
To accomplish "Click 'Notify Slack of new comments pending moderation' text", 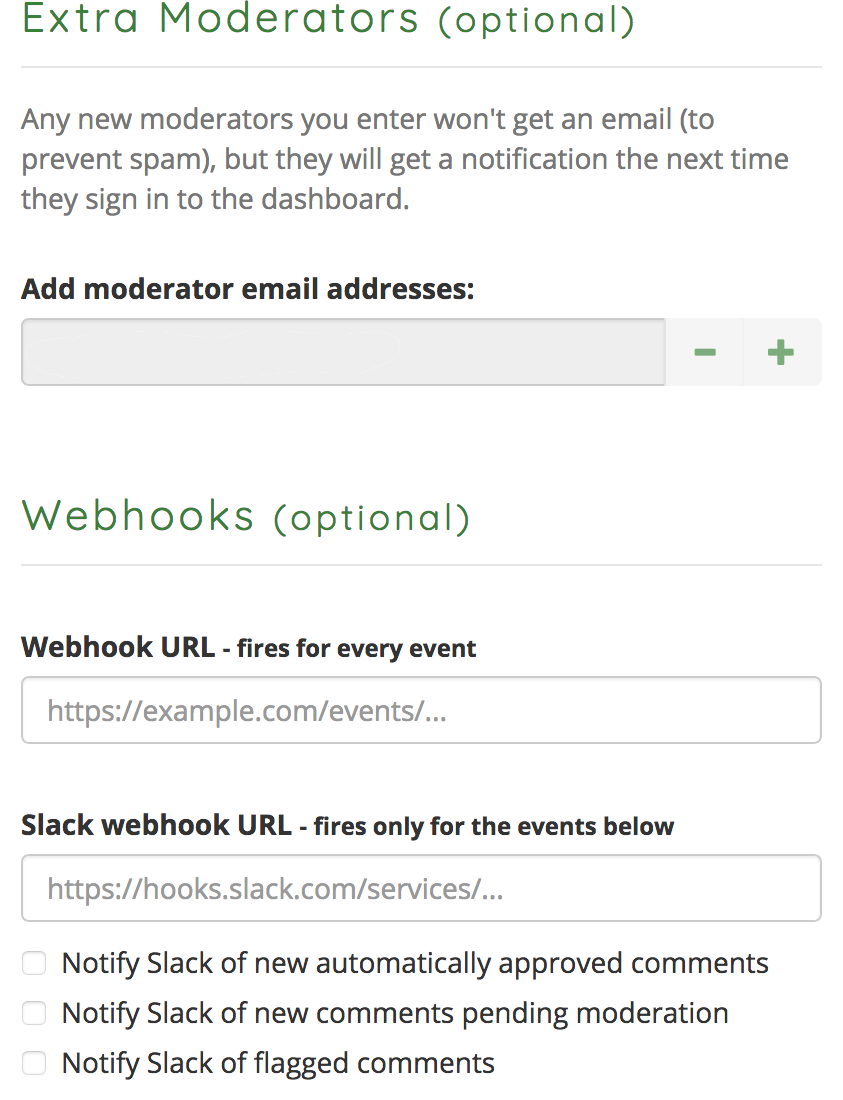I will click(x=395, y=1013).
